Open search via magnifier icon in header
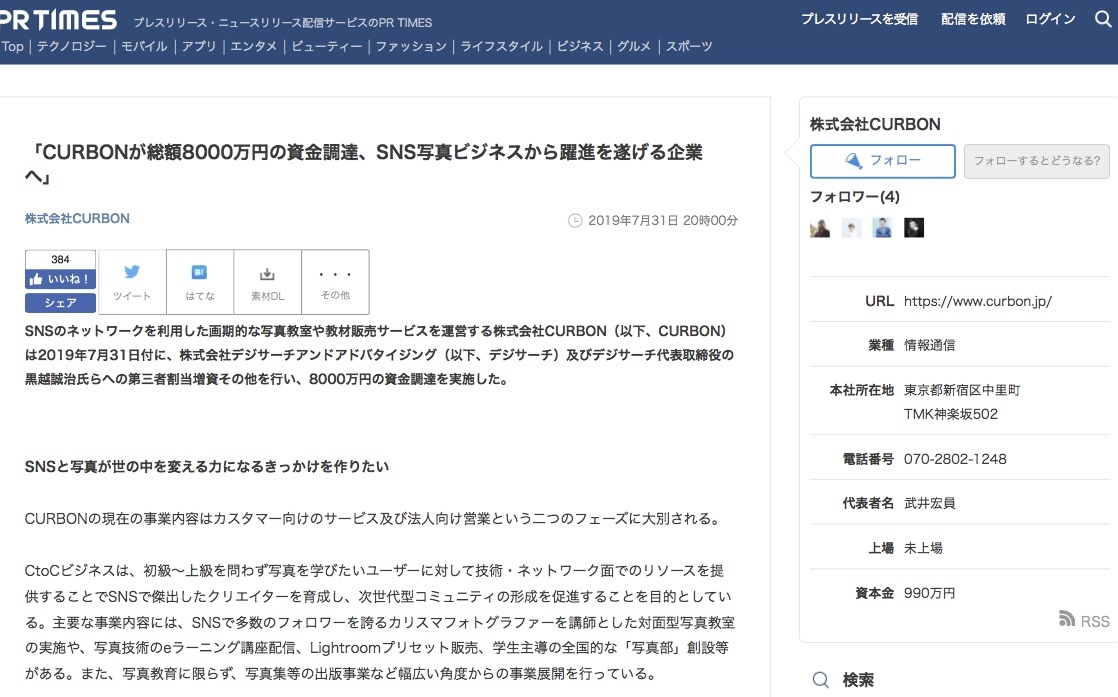This screenshot has height=697, width=1118. tap(1103, 19)
